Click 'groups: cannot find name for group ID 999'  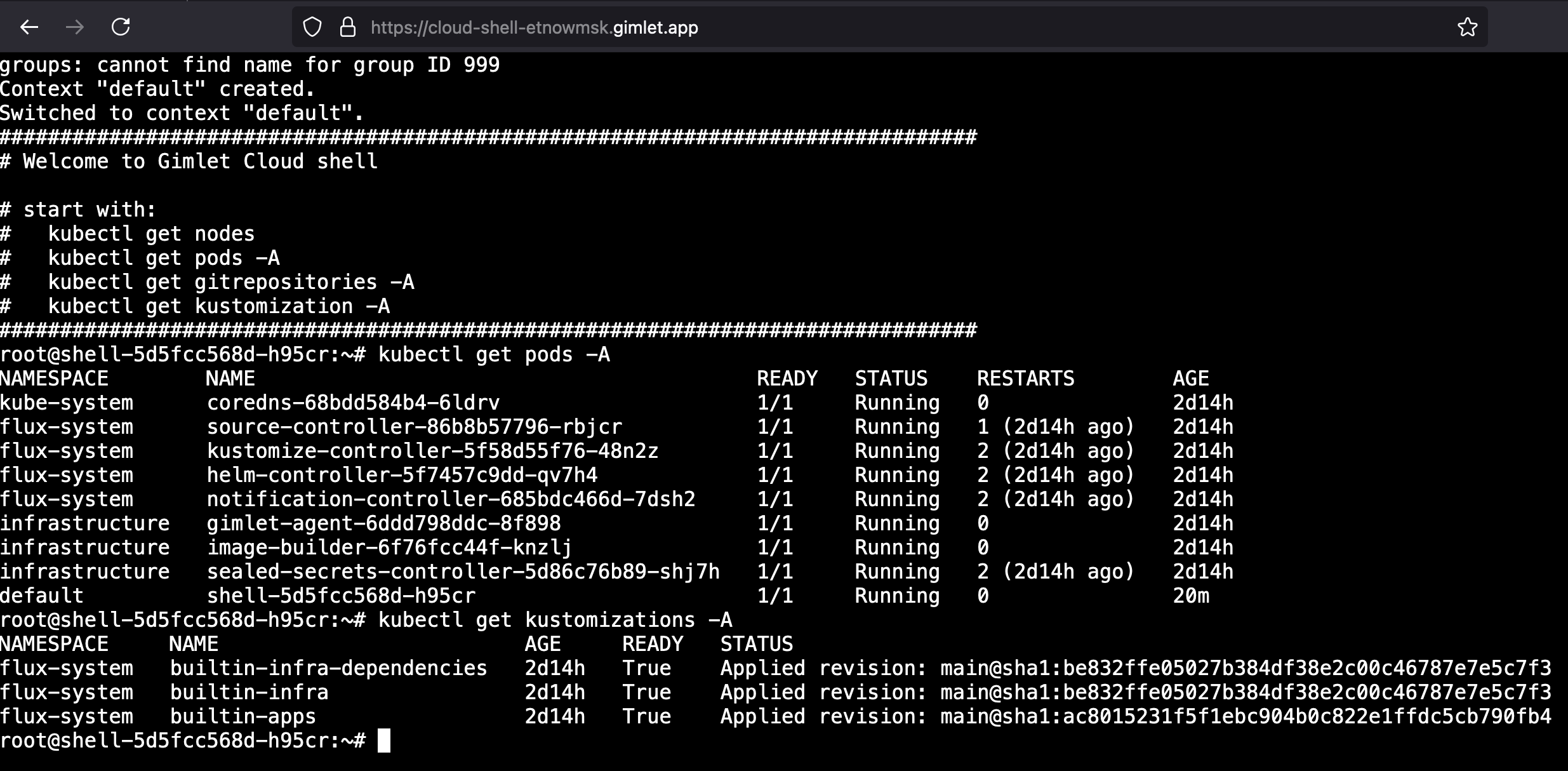(250, 65)
